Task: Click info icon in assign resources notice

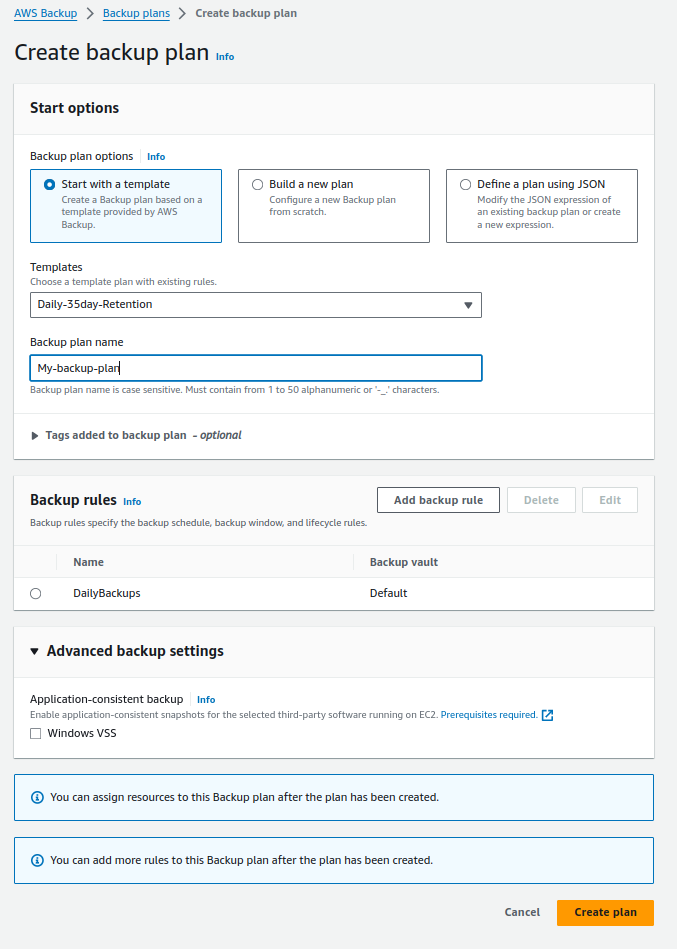Action: (37, 797)
